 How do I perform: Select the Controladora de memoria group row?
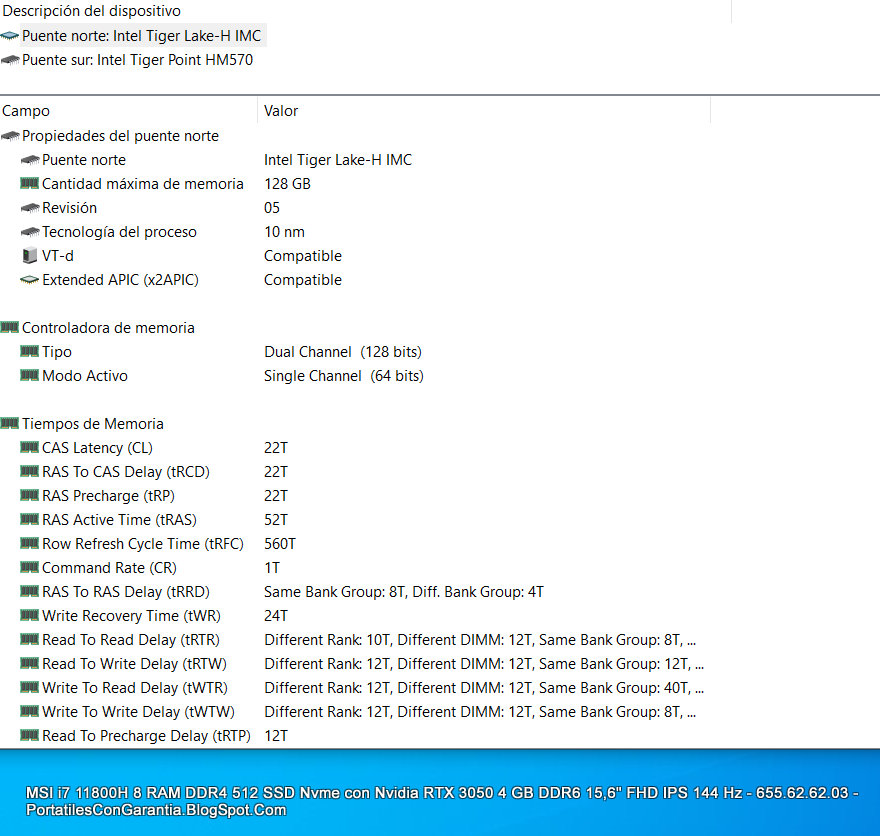(x=108, y=328)
